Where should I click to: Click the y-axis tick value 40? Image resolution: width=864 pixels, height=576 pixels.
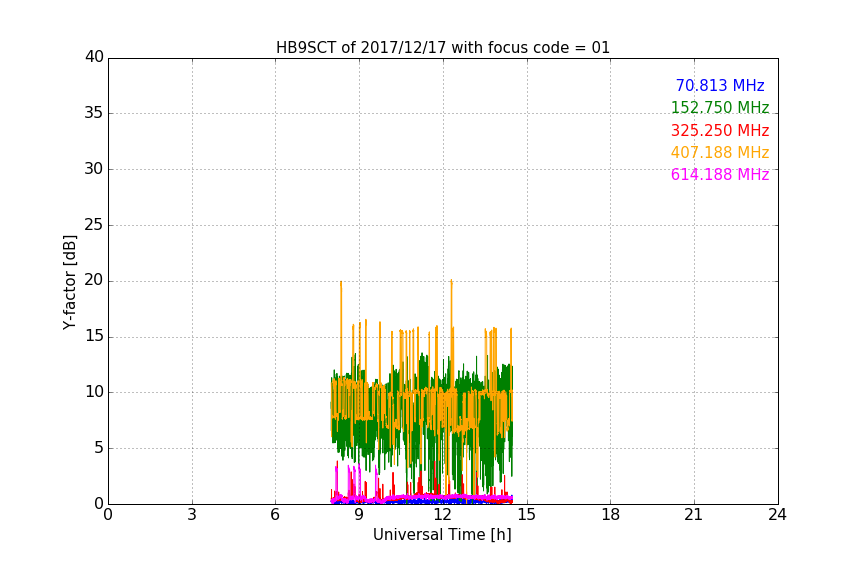[x=94, y=57]
